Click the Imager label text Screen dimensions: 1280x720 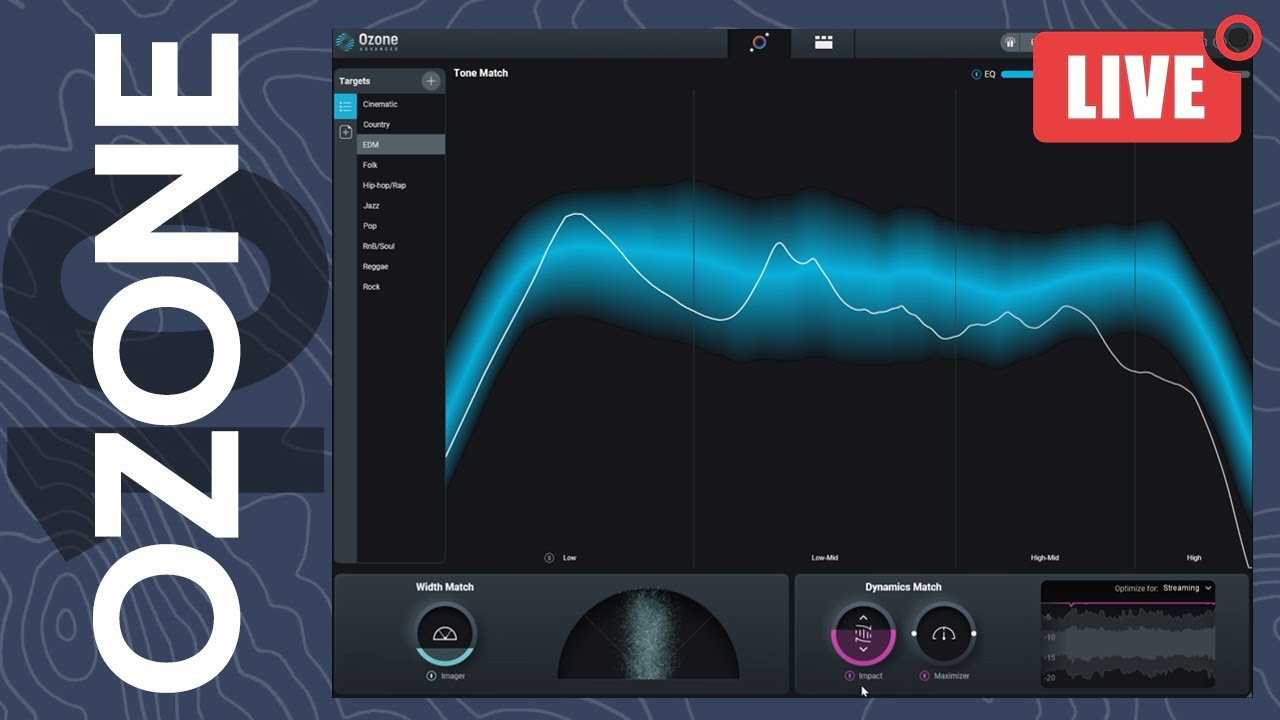[x=453, y=676]
